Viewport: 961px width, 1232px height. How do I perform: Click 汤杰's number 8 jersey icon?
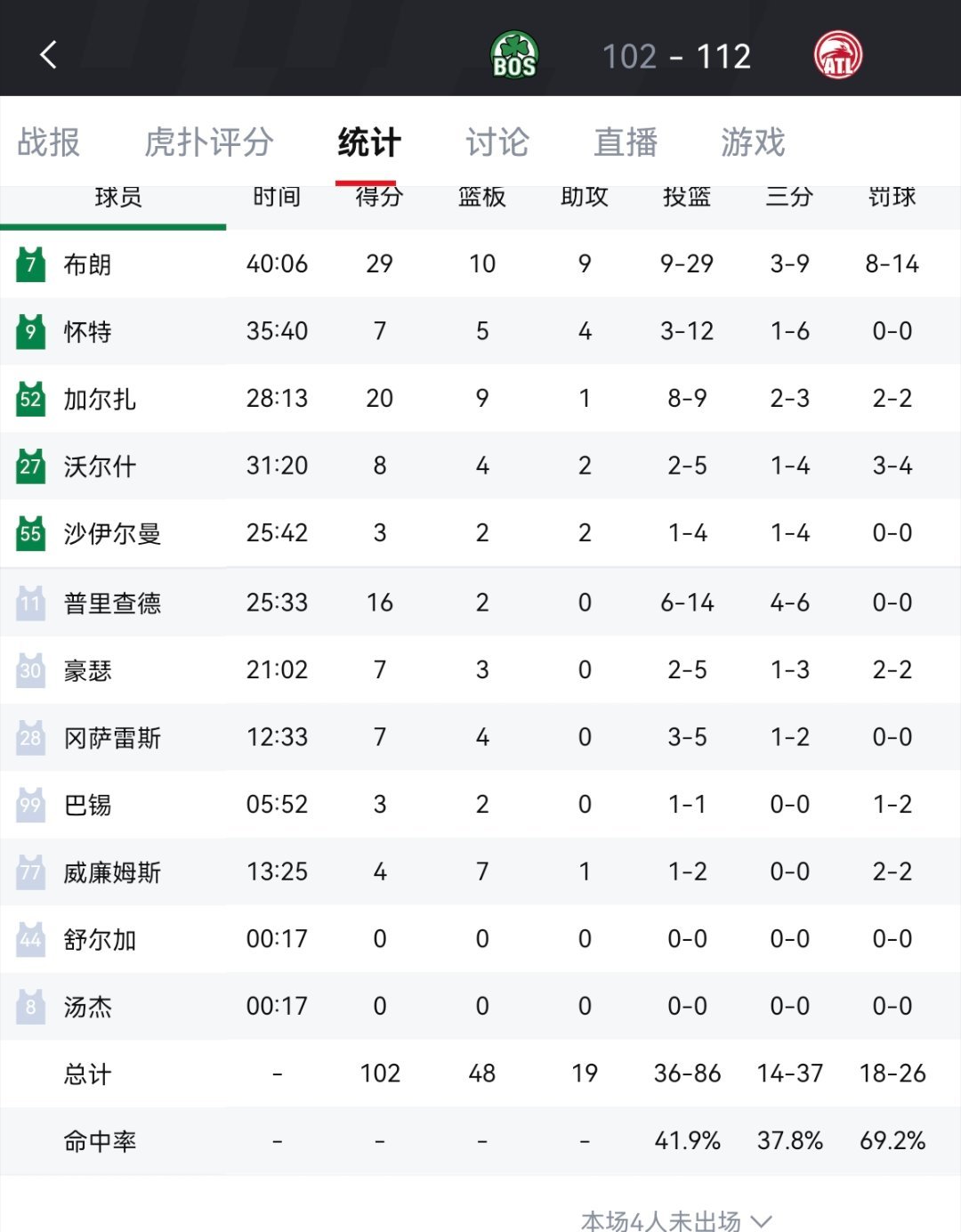click(29, 1006)
